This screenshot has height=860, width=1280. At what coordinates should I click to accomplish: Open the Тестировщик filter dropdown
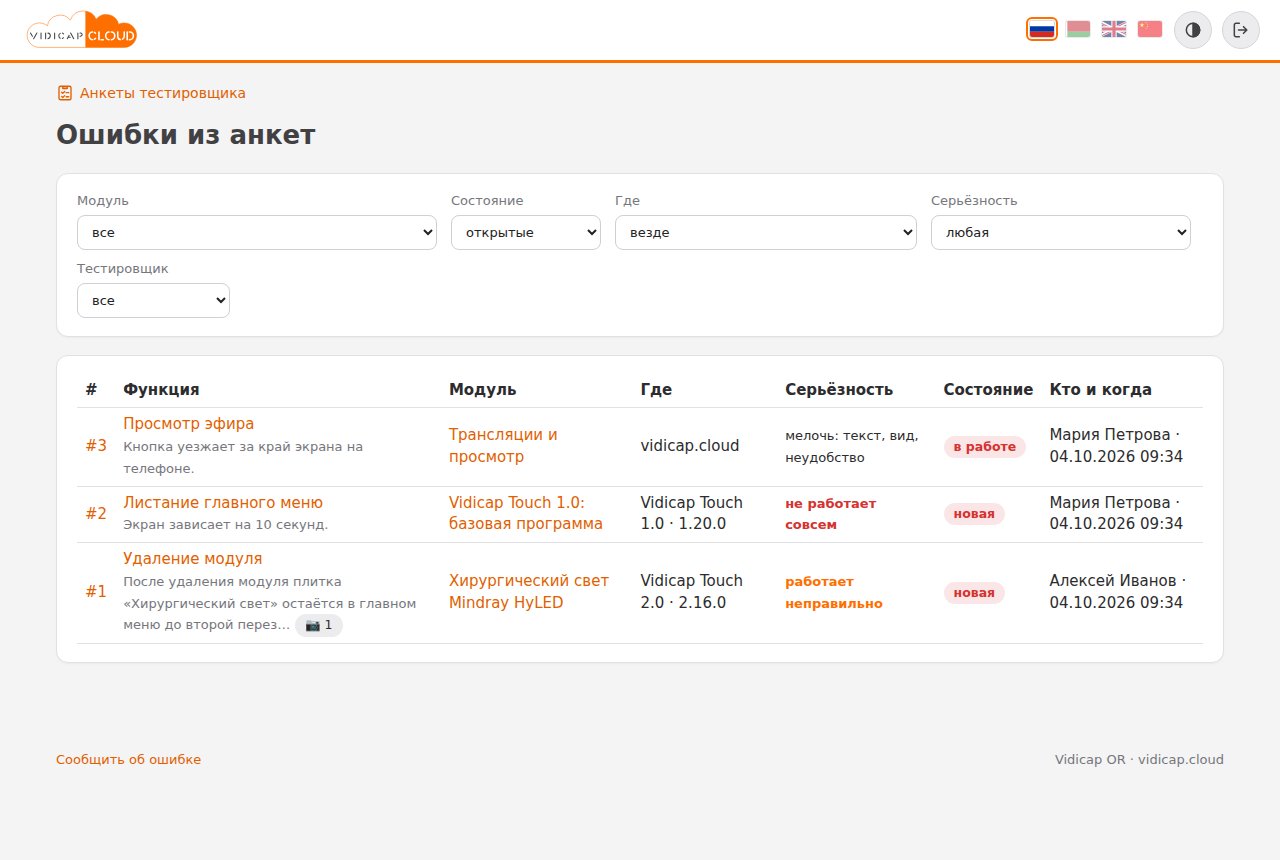click(153, 300)
